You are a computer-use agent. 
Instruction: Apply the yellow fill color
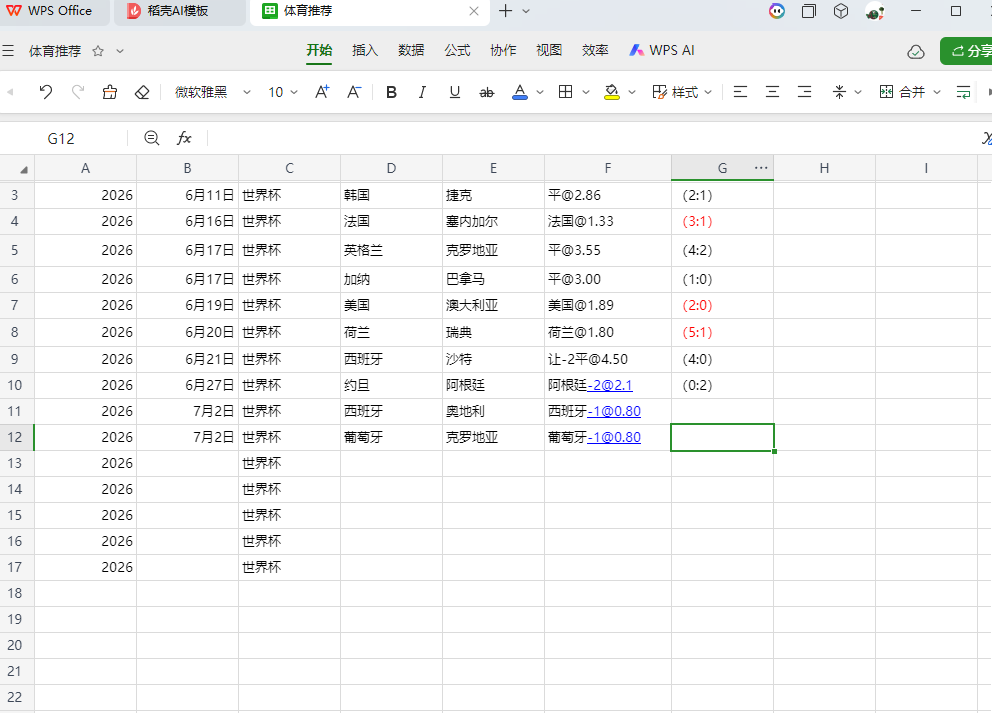[612, 92]
